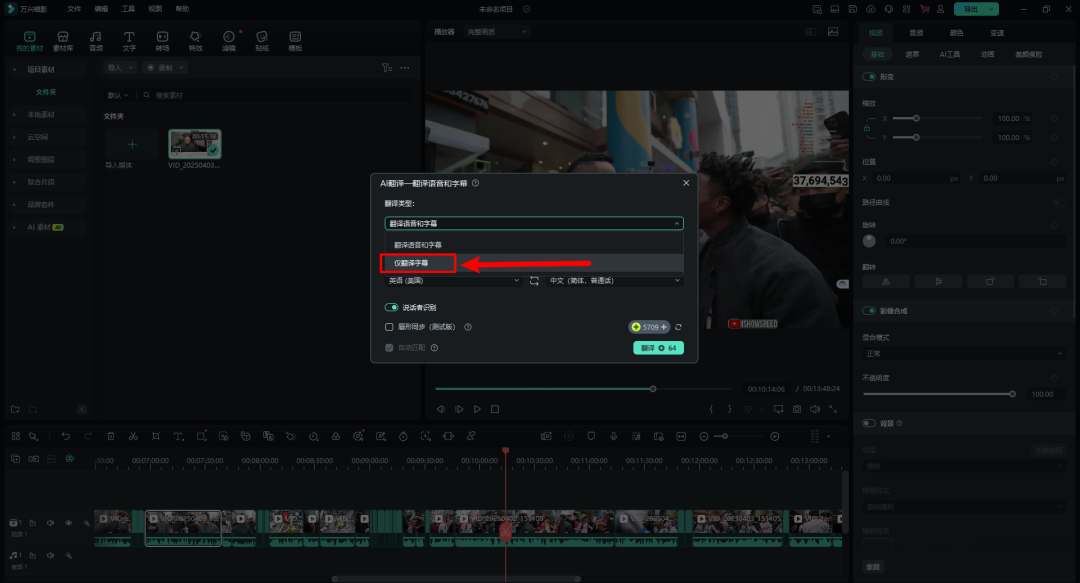The image size is (1080, 583).
Task: Open the 贴纸 stickers tab
Action: coord(262,41)
